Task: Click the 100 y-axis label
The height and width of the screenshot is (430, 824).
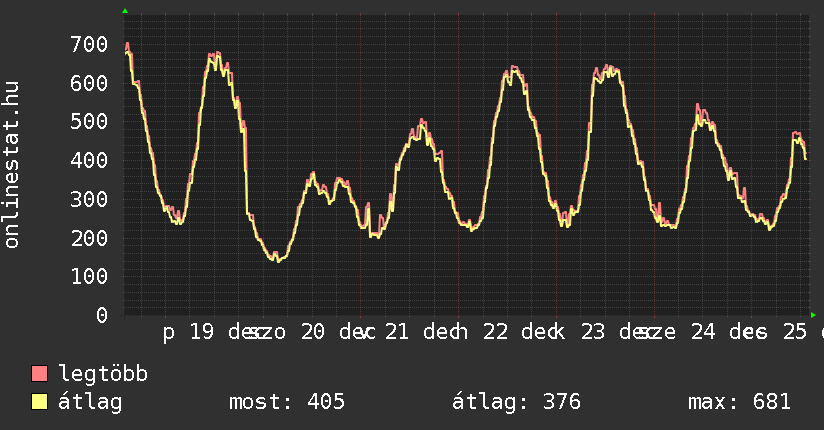Action: pyautogui.click(x=88, y=277)
